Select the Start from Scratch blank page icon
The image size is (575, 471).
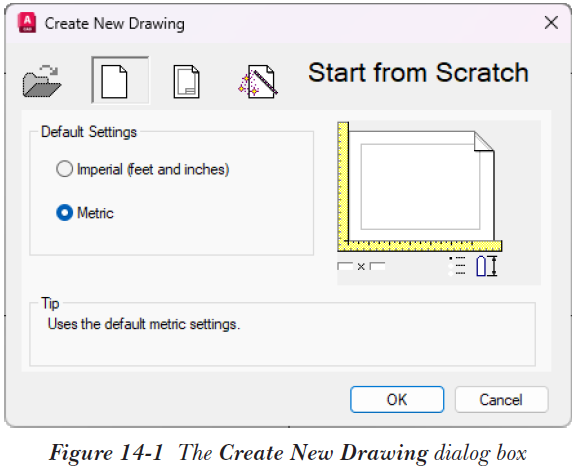[120, 81]
